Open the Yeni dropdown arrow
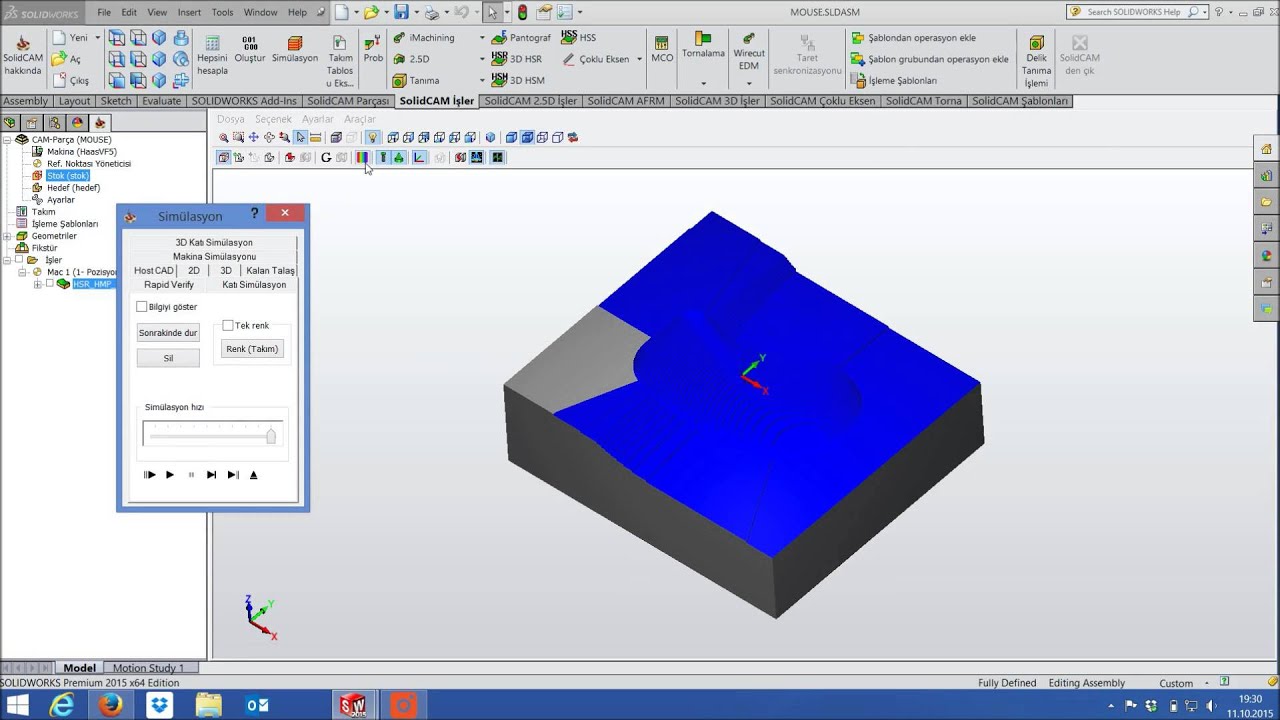 coord(97,38)
